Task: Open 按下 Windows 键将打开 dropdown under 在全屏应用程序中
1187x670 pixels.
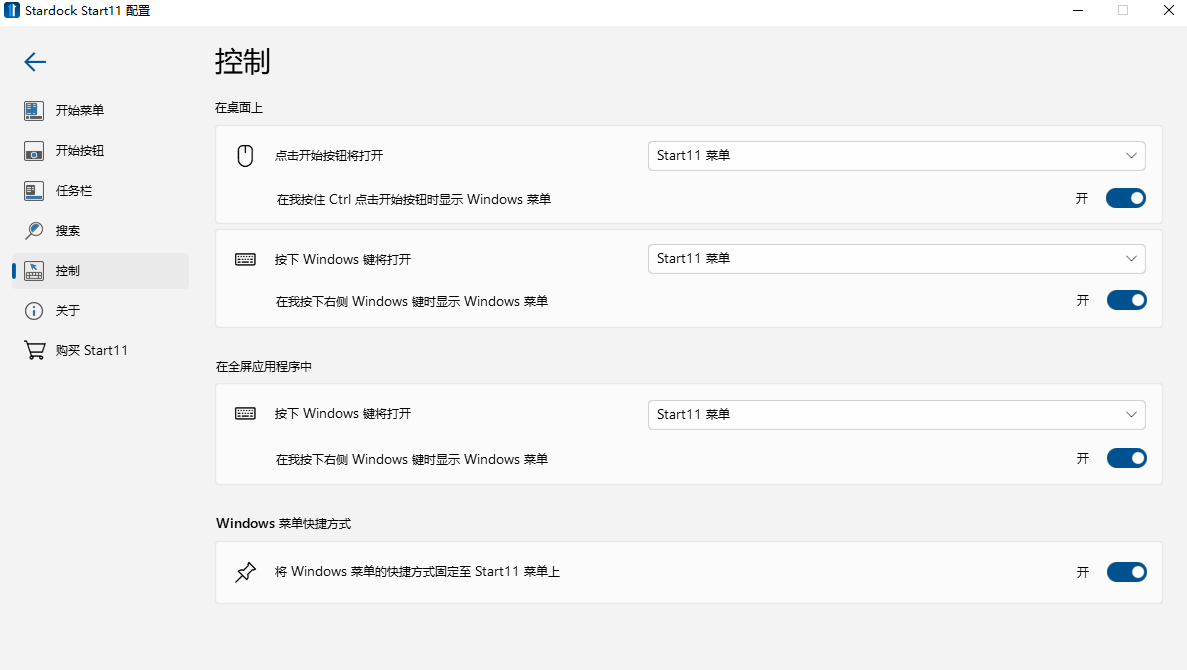Action: pos(896,415)
